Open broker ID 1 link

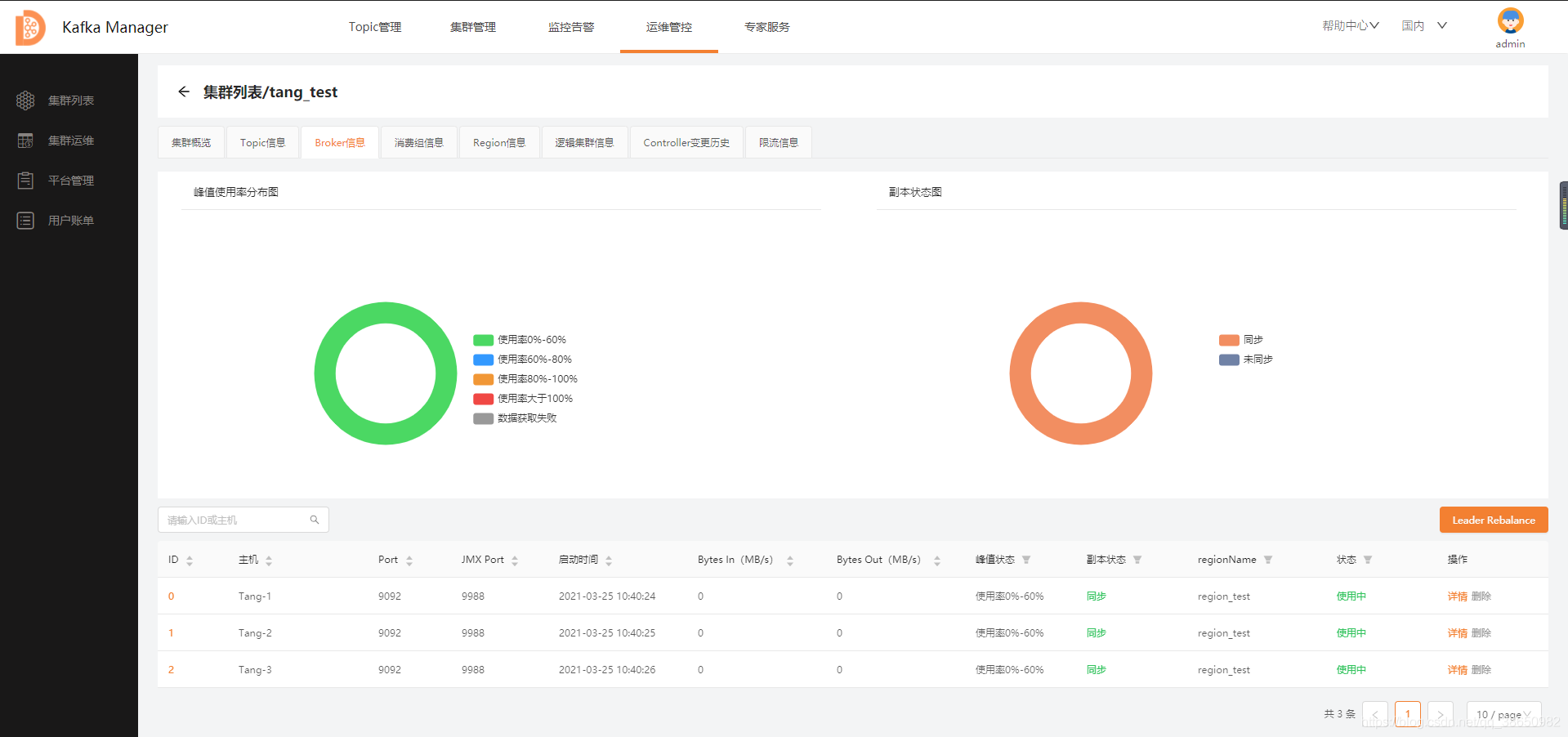(x=171, y=633)
